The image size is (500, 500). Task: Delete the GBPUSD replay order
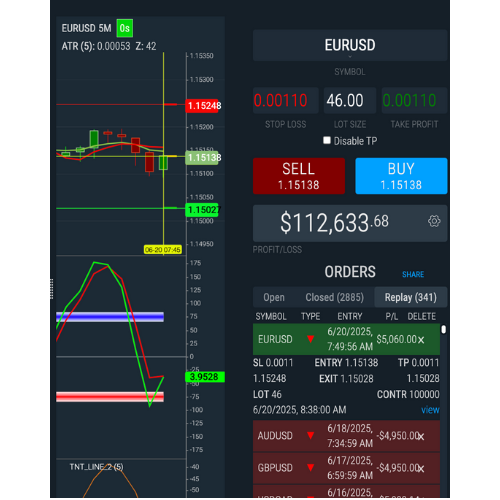421,468
